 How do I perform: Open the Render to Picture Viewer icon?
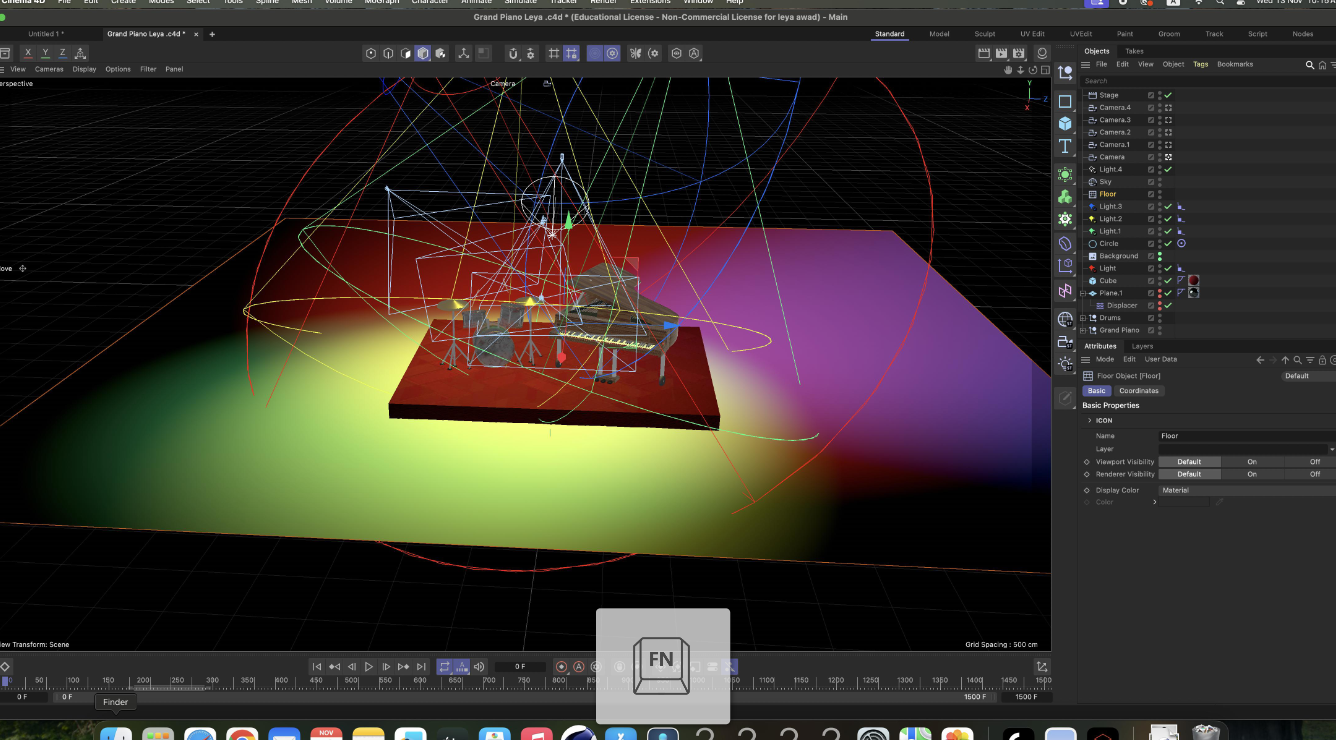click(1002, 53)
